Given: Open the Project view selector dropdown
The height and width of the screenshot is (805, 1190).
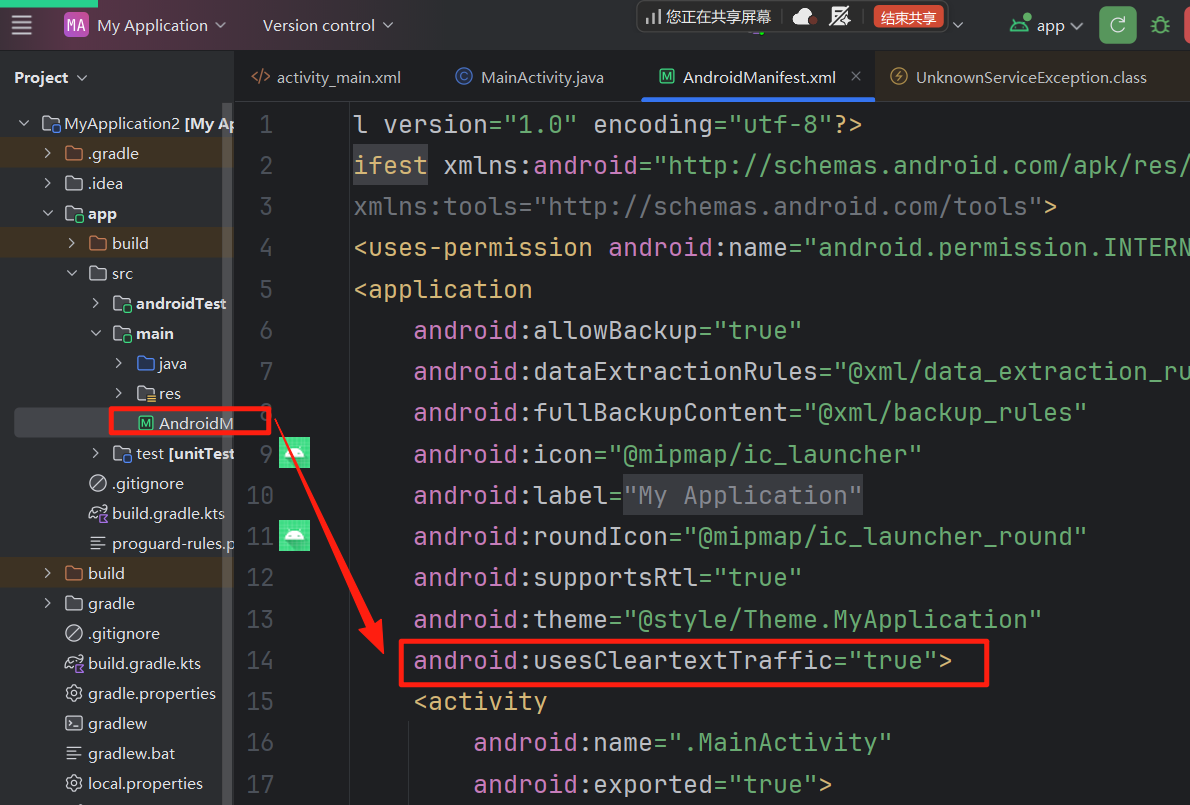Looking at the screenshot, I should pyautogui.click(x=51, y=77).
